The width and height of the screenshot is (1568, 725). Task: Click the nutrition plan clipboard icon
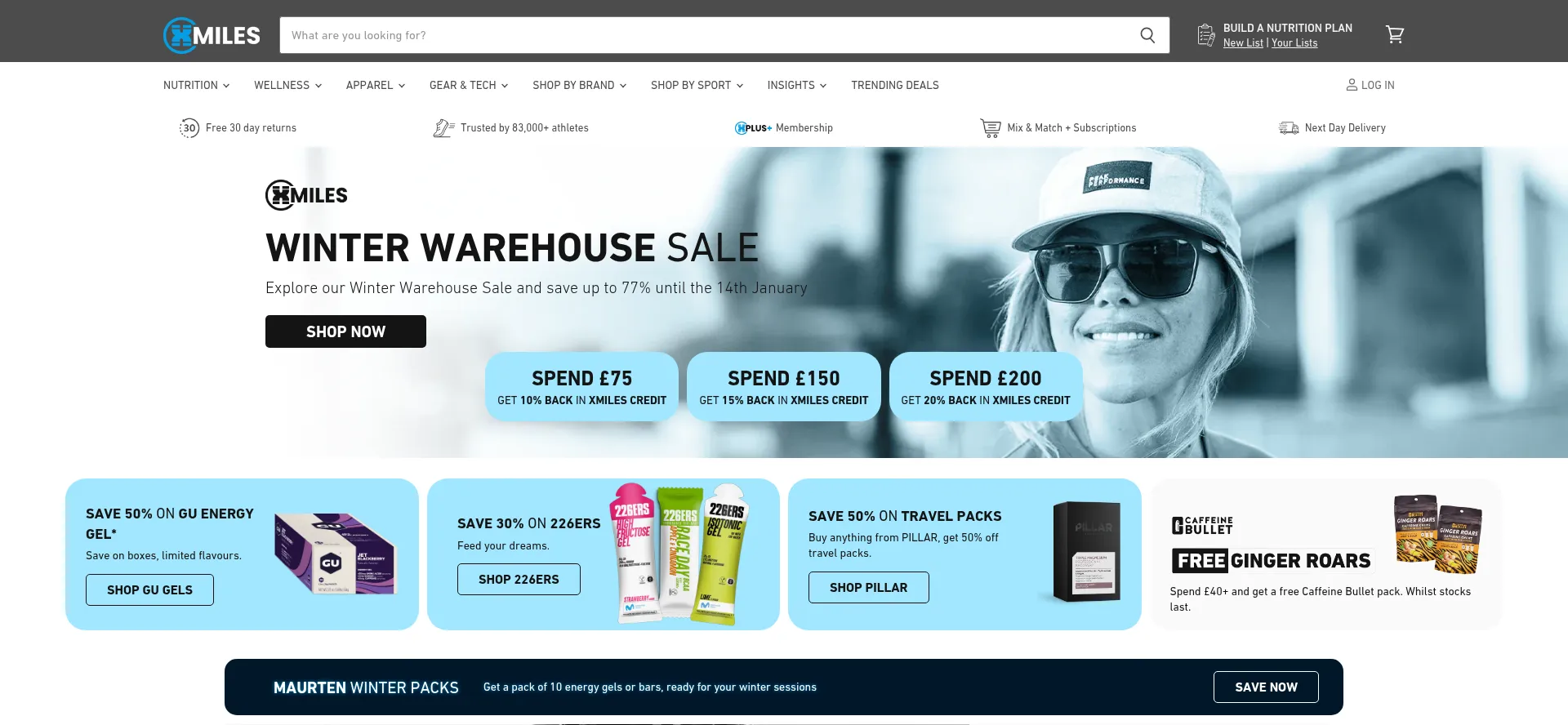tap(1206, 35)
